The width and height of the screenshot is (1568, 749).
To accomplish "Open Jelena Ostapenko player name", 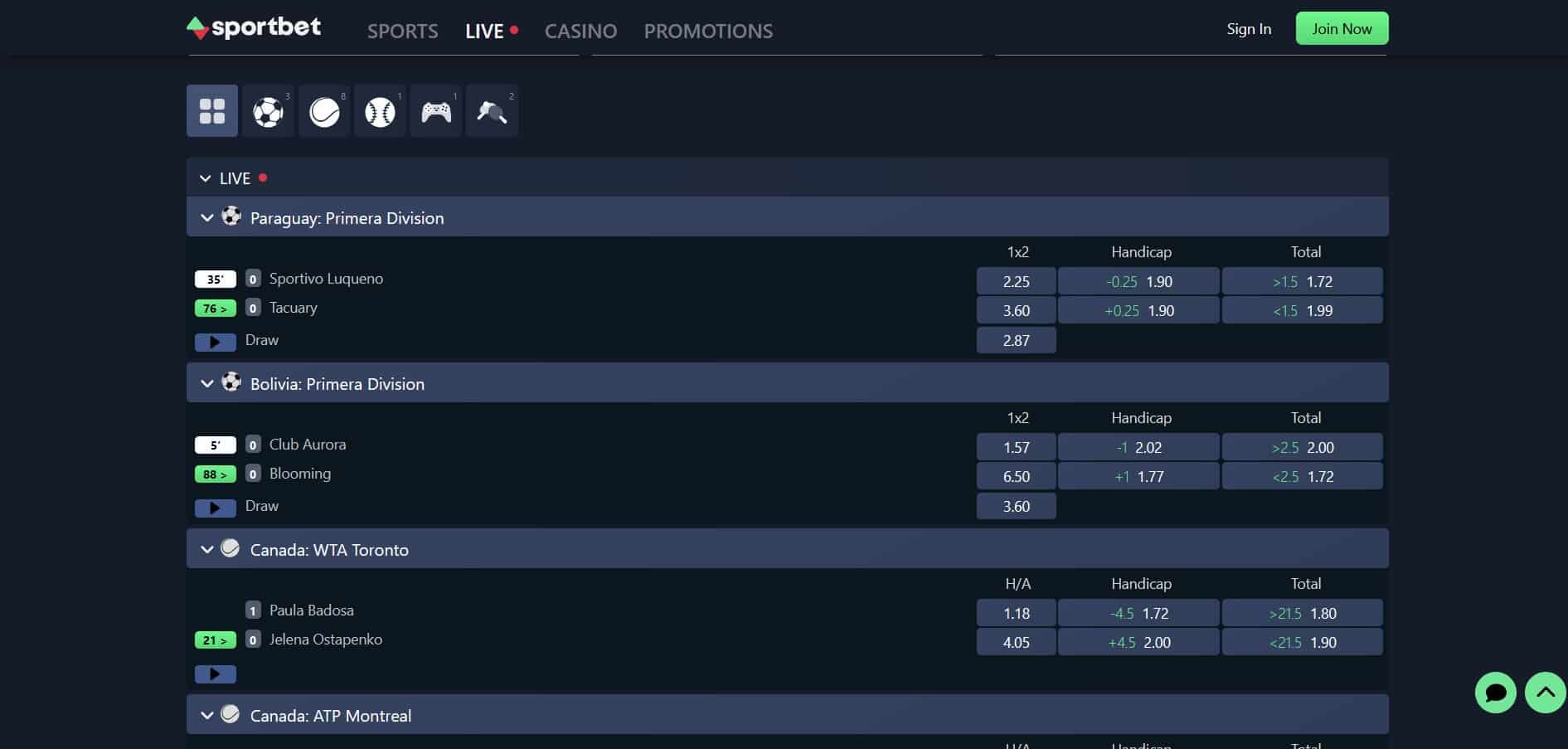I will click(326, 640).
